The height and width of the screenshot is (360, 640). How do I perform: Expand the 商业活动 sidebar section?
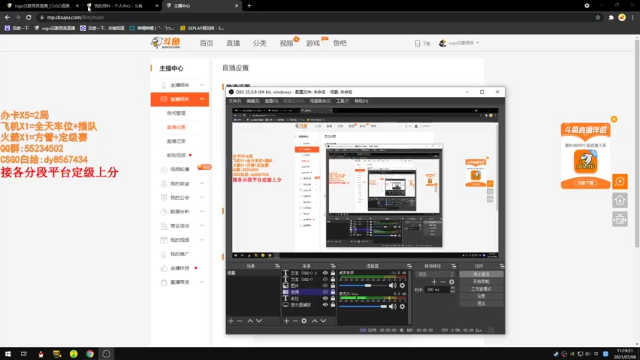click(202, 226)
